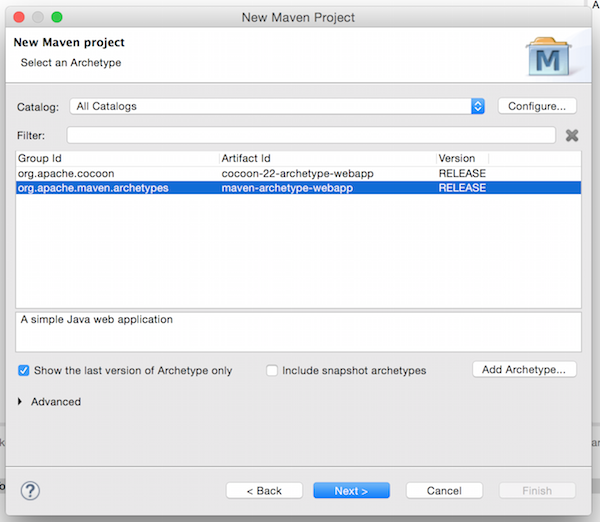This screenshot has height=522, width=600.
Task: Clear the filter with the X icon
Action: pyautogui.click(x=572, y=135)
